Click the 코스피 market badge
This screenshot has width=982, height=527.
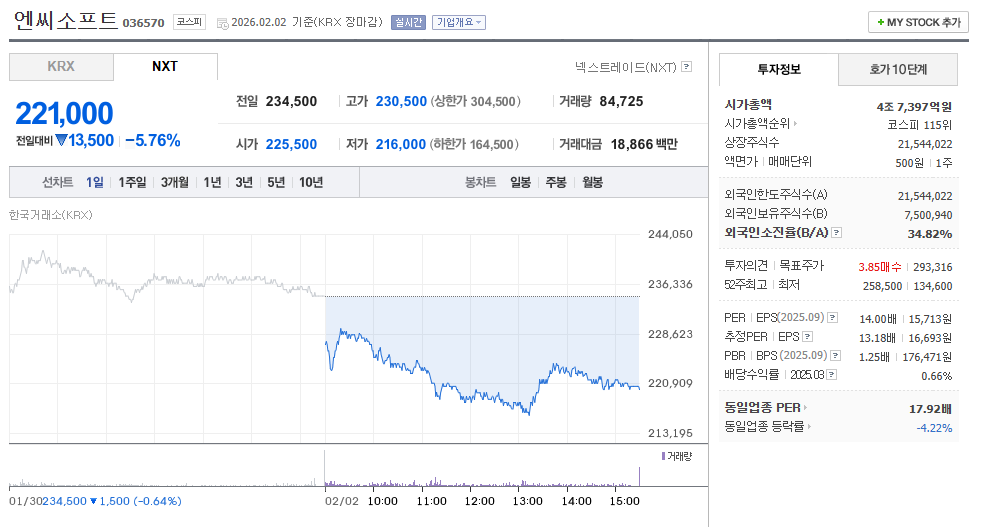pos(189,22)
